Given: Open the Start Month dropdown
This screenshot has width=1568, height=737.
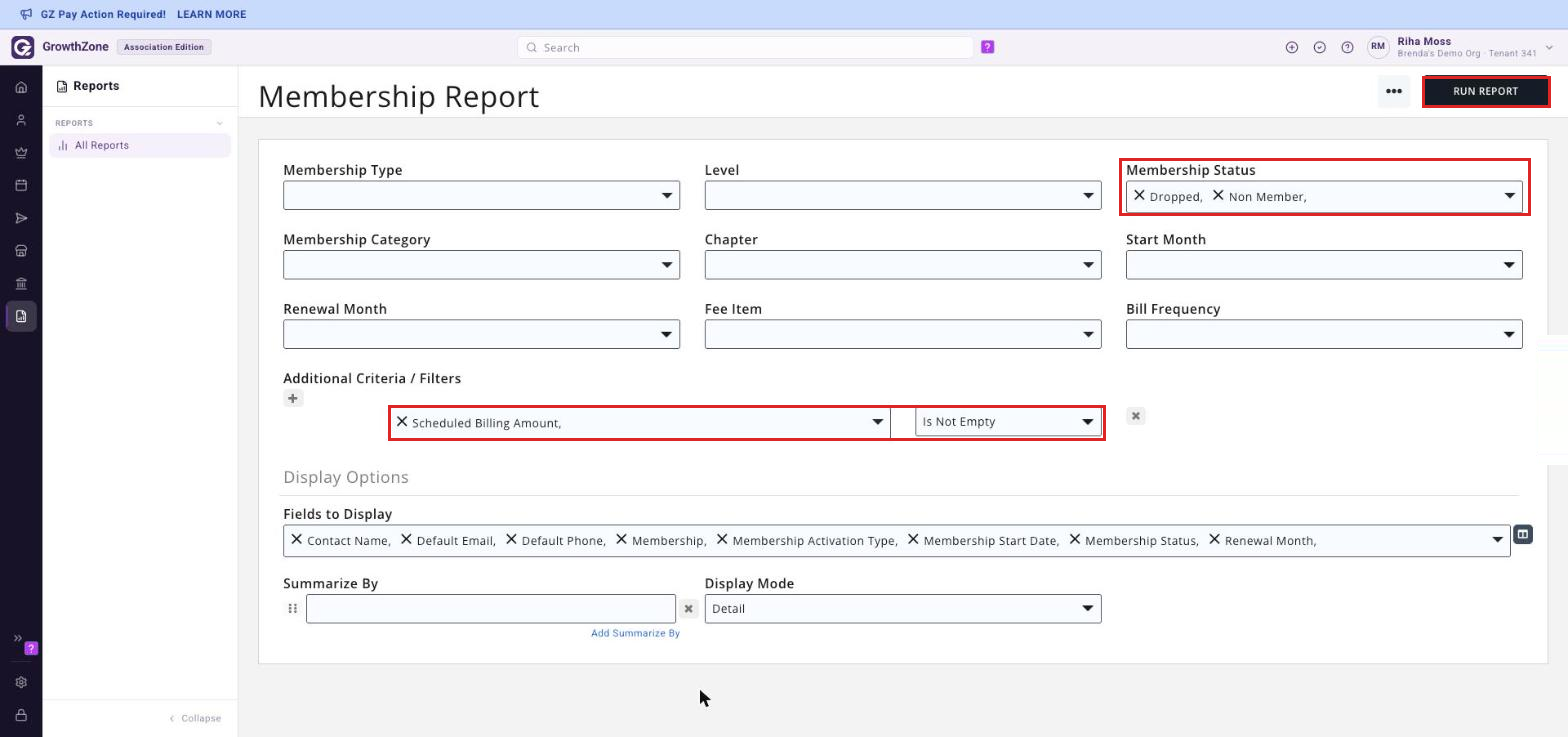Looking at the screenshot, I should [x=1324, y=265].
